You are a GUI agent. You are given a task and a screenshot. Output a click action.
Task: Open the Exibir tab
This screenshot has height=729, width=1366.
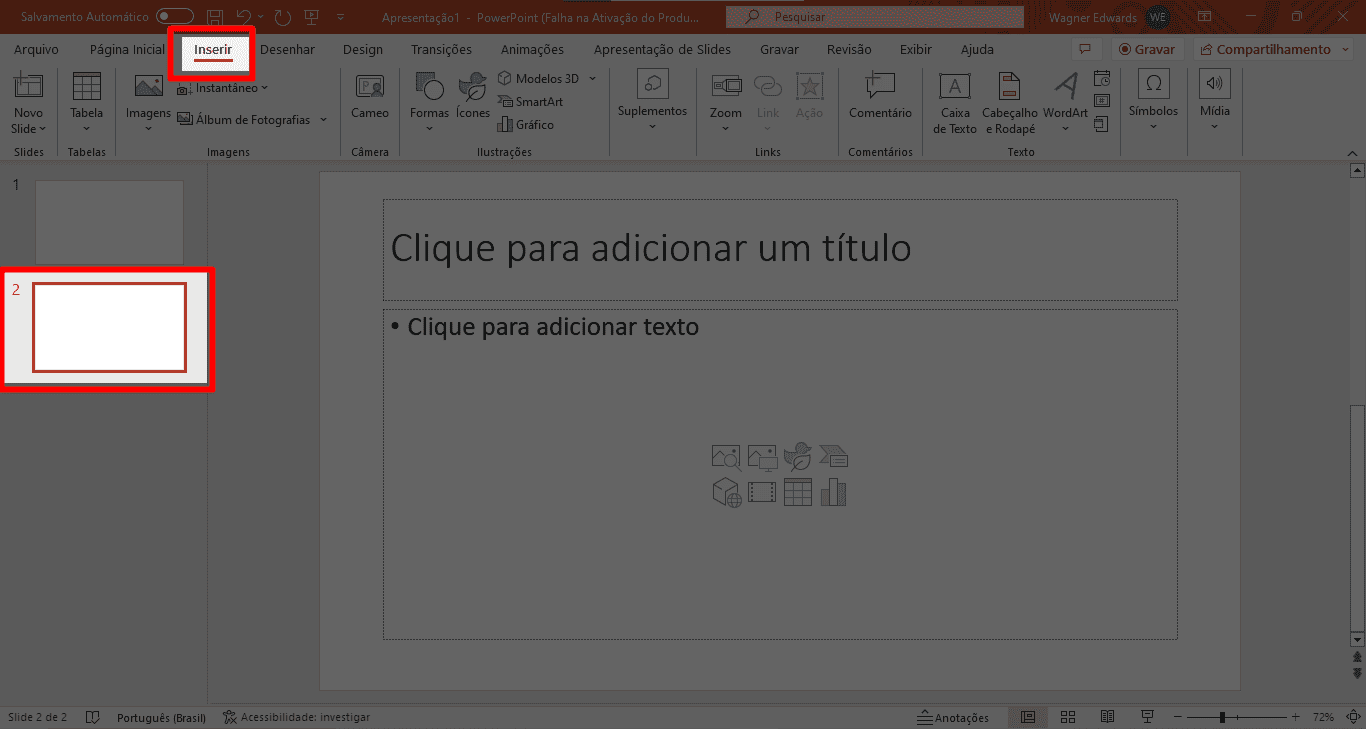tap(915, 49)
